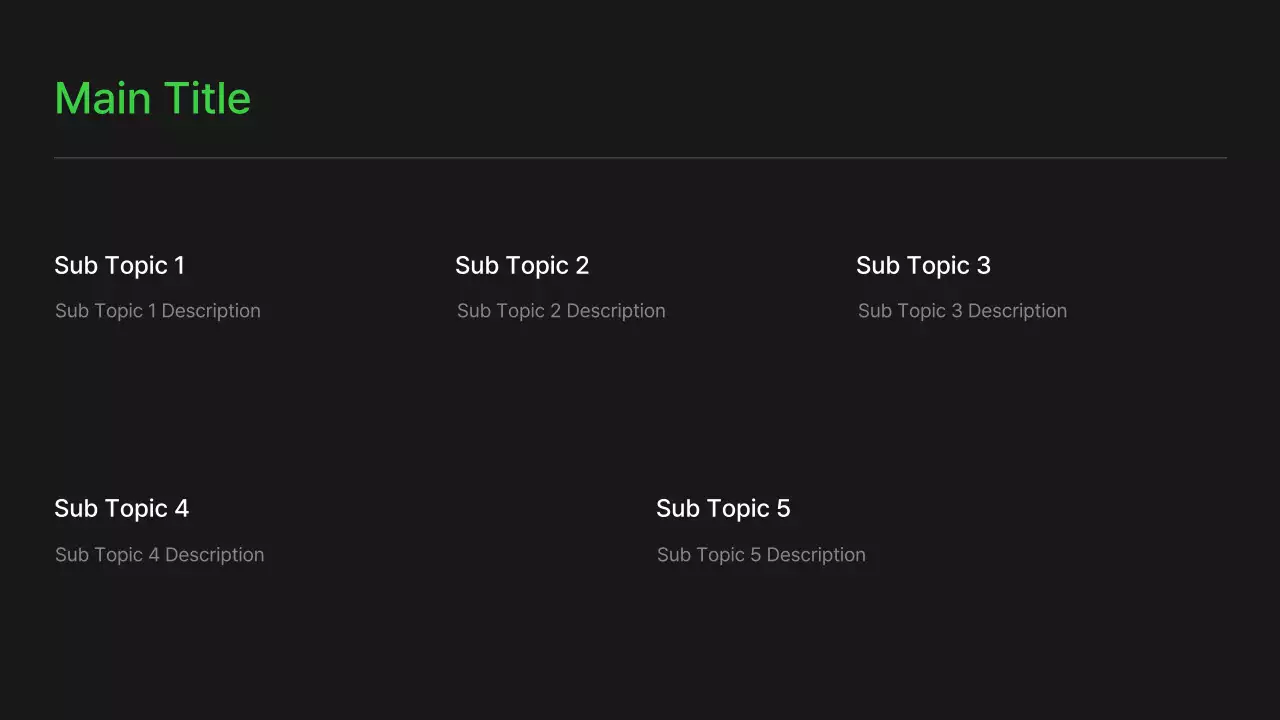
Task: Select the horizontal divider line under the title
Action: (x=640, y=158)
